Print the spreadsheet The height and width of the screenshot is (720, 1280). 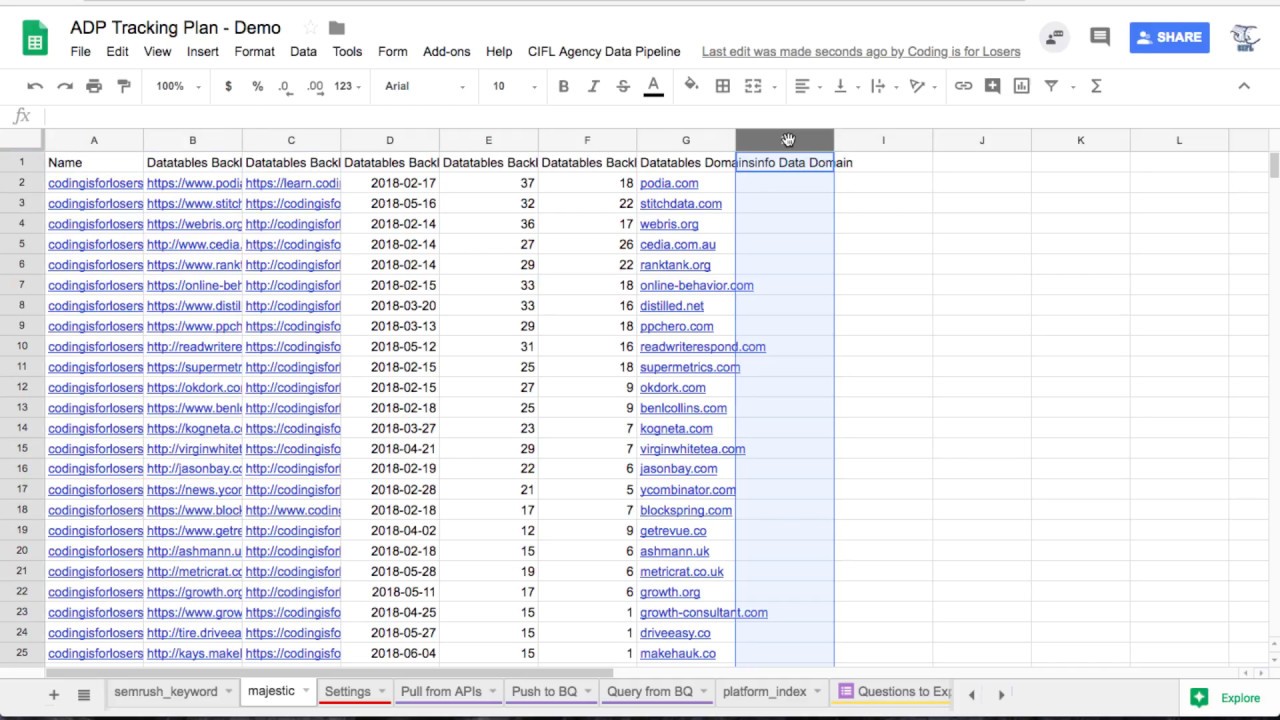pyautogui.click(x=94, y=86)
